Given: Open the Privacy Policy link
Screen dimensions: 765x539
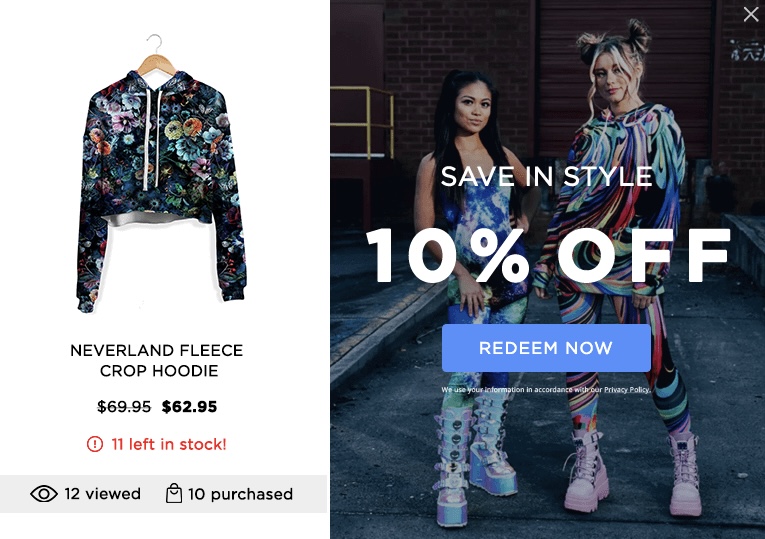Looking at the screenshot, I should click(626, 389).
